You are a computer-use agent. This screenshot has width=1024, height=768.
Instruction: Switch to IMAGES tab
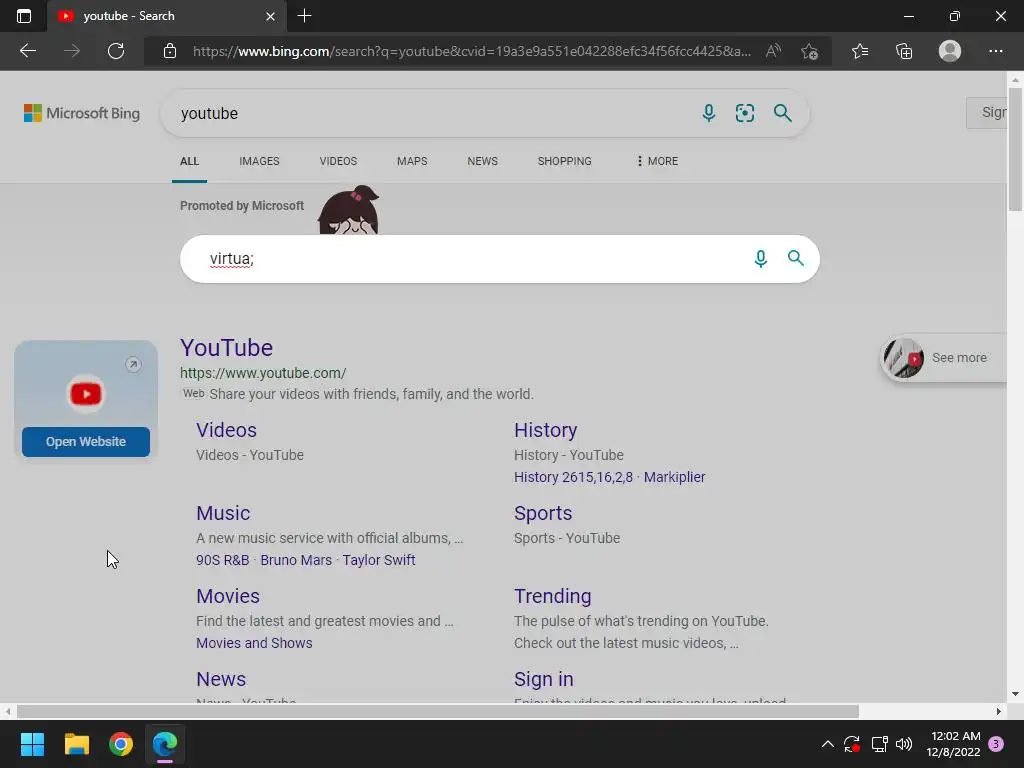[x=259, y=161]
